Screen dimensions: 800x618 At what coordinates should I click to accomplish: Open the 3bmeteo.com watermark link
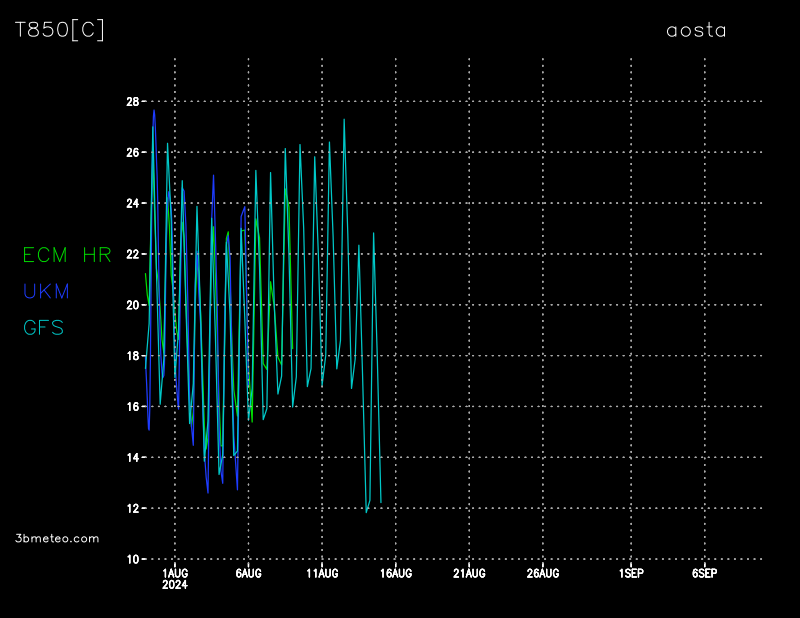tap(58, 538)
